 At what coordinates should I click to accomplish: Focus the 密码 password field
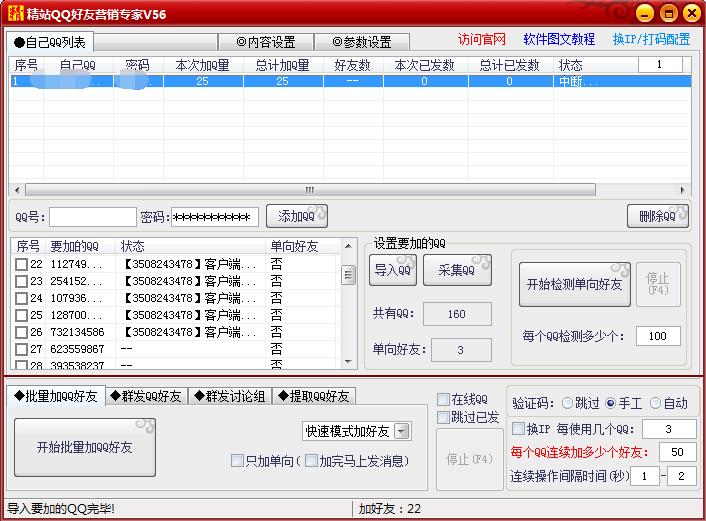pos(215,217)
